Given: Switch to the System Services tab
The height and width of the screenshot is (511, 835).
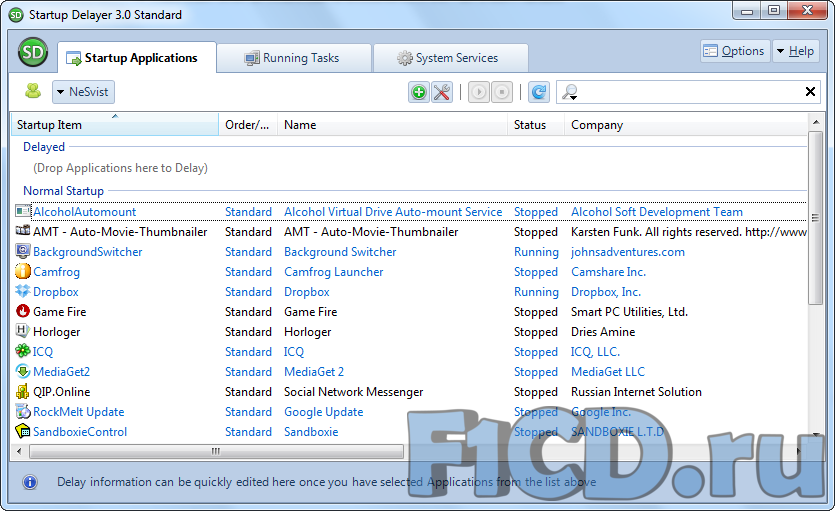Looking at the screenshot, I should [451, 57].
